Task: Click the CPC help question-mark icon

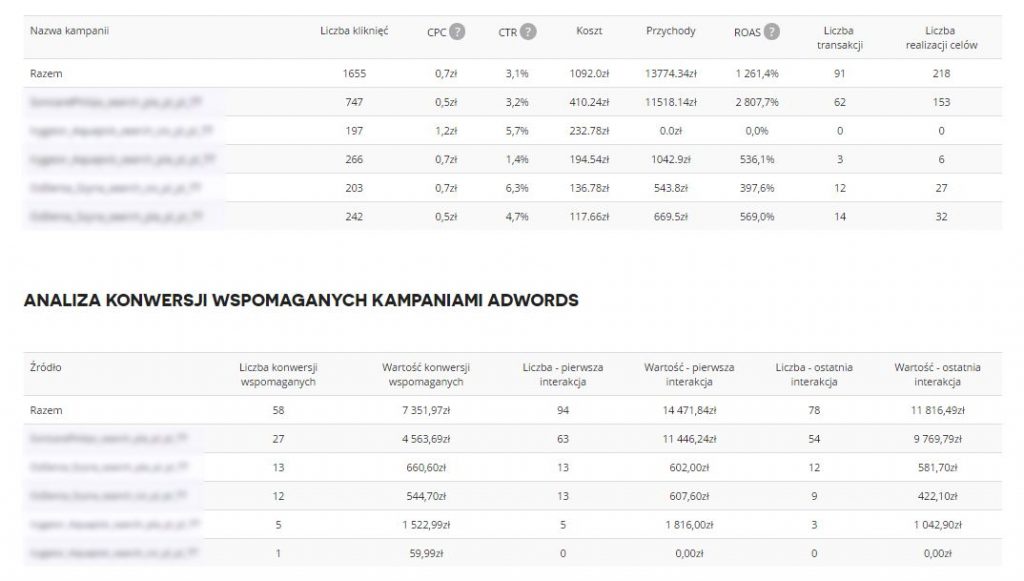Action: click(x=457, y=31)
